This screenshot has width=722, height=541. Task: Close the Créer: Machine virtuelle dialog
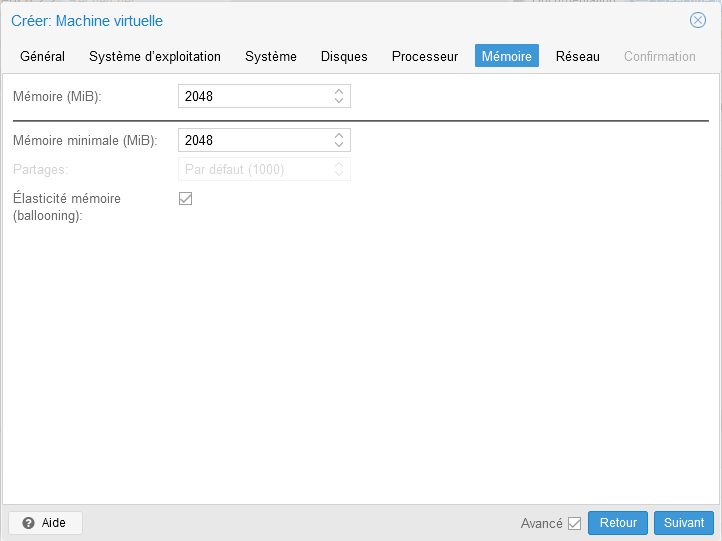click(698, 20)
